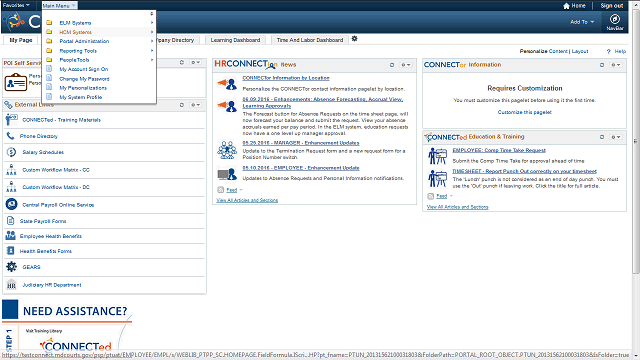Open View All Articles in News pagelet
This screenshot has height=360, width=640.
click(x=247, y=200)
